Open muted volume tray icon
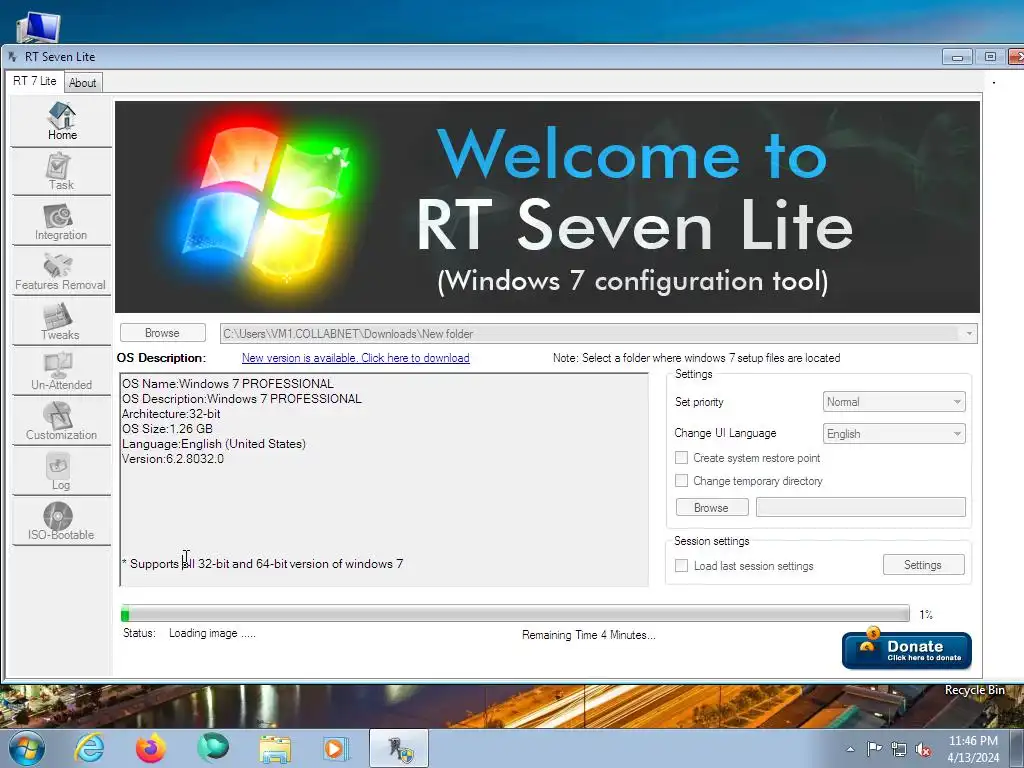Viewport: 1024px width, 768px height. 923,749
